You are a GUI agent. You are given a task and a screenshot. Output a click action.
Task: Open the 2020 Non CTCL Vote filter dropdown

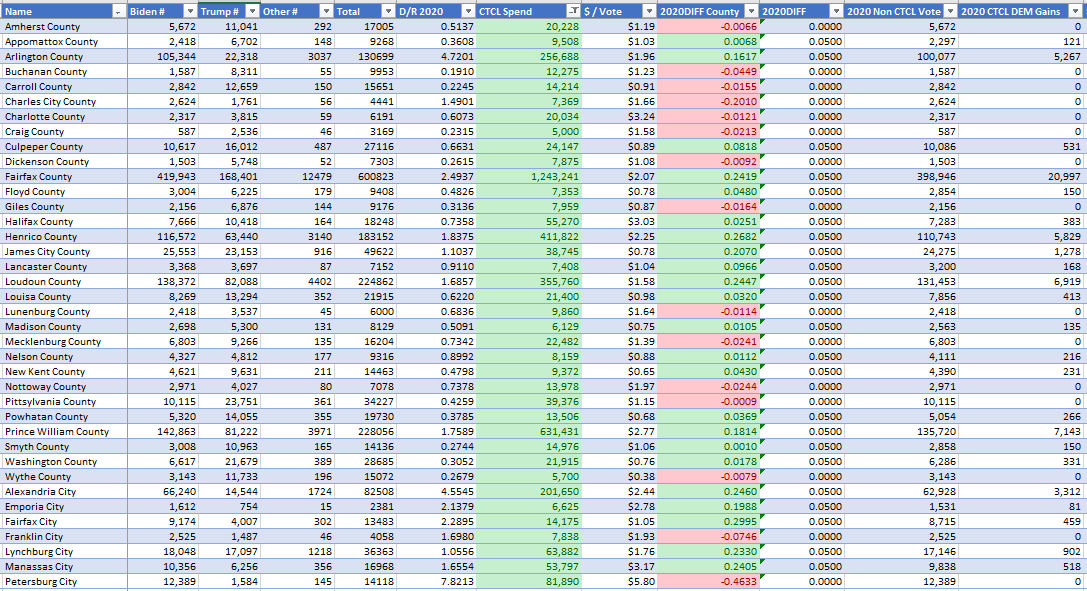point(950,11)
